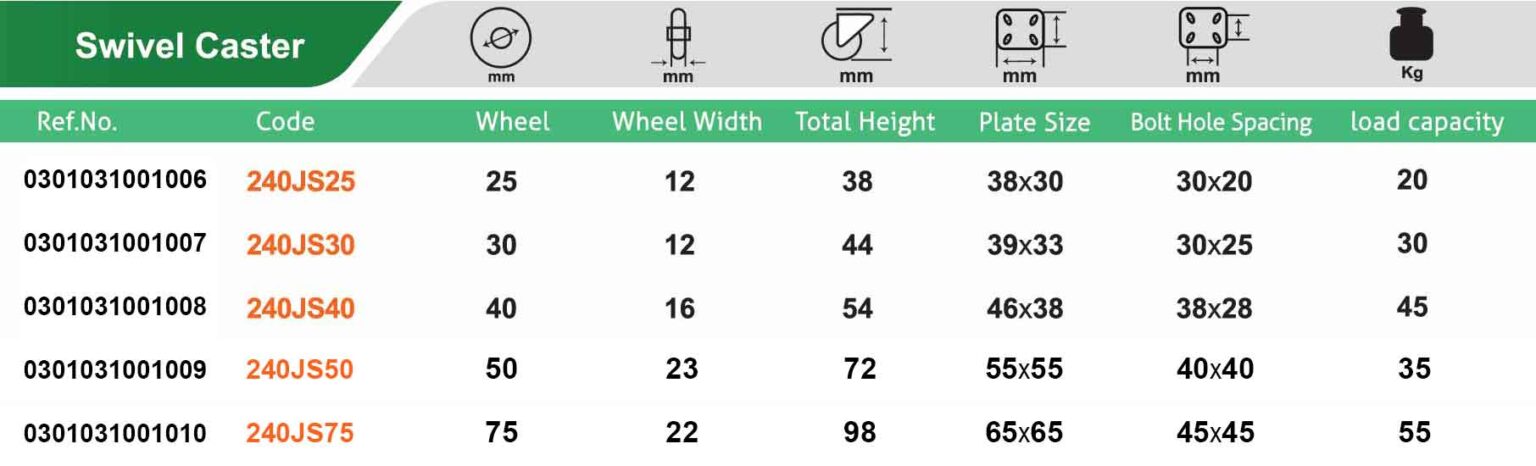Open product code 240JS30

point(300,245)
